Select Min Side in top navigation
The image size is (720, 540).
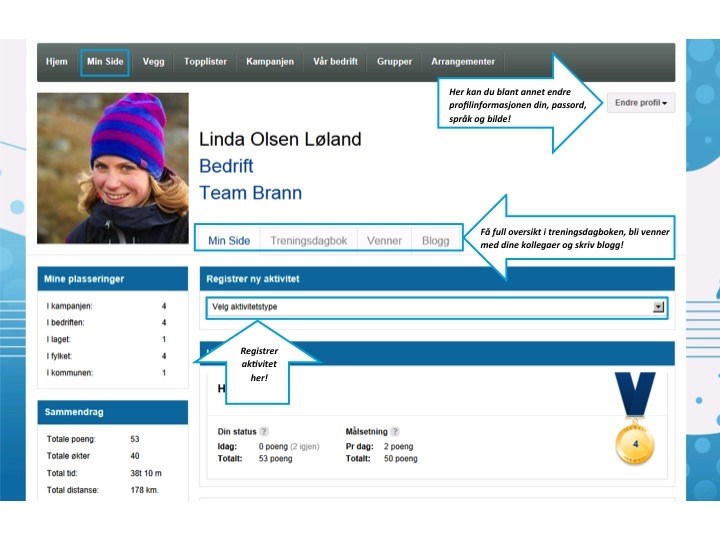pyautogui.click(x=105, y=62)
